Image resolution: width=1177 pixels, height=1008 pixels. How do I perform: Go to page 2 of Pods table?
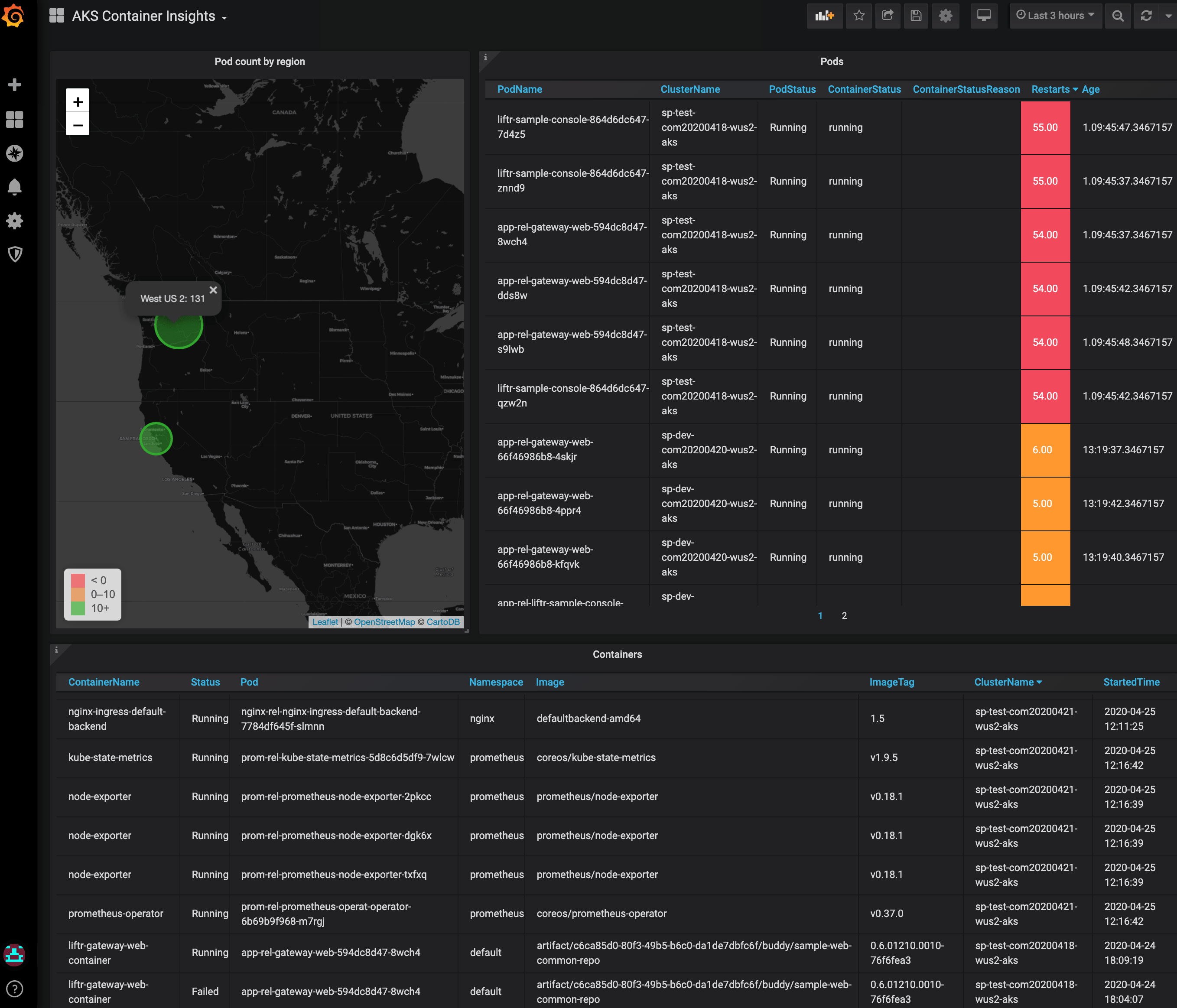tap(844, 615)
